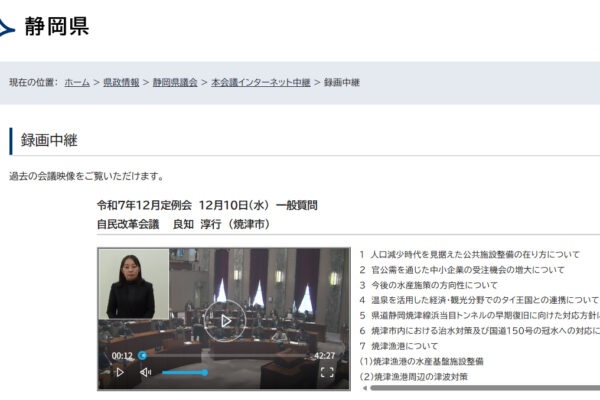Open the ホーム breadcrumb link
The width and height of the screenshot is (600, 400).
[77, 82]
